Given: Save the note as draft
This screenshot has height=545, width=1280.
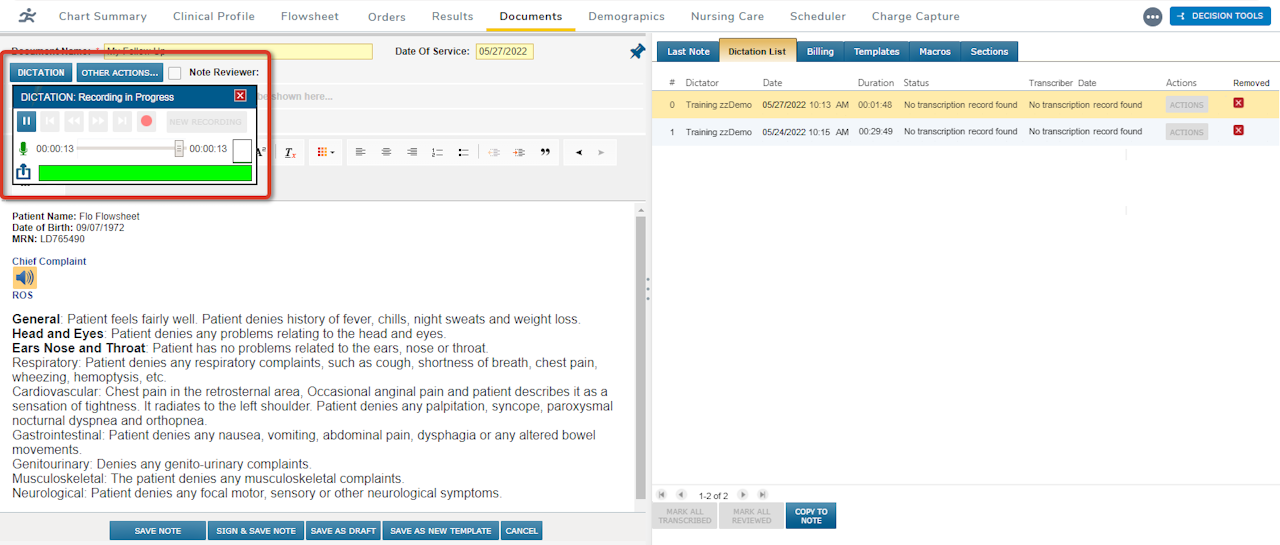Looking at the screenshot, I should pyautogui.click(x=342, y=531).
